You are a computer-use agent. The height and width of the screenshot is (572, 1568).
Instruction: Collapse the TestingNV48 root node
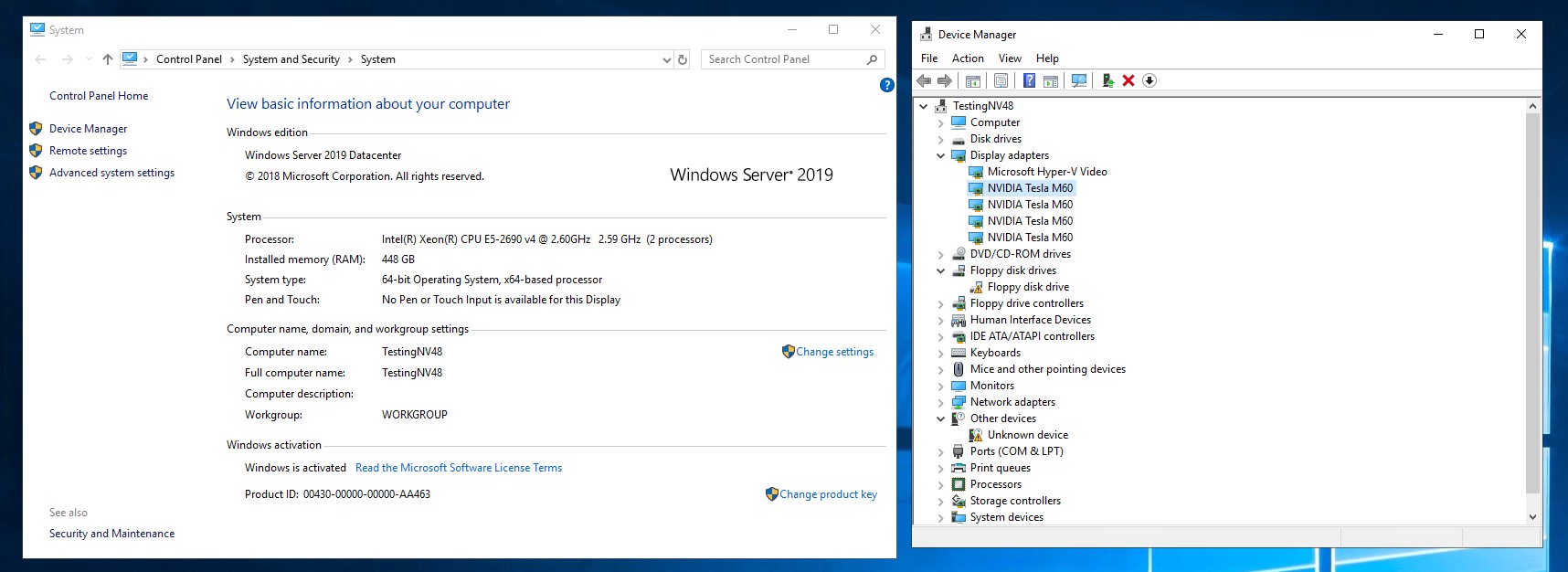click(x=924, y=107)
